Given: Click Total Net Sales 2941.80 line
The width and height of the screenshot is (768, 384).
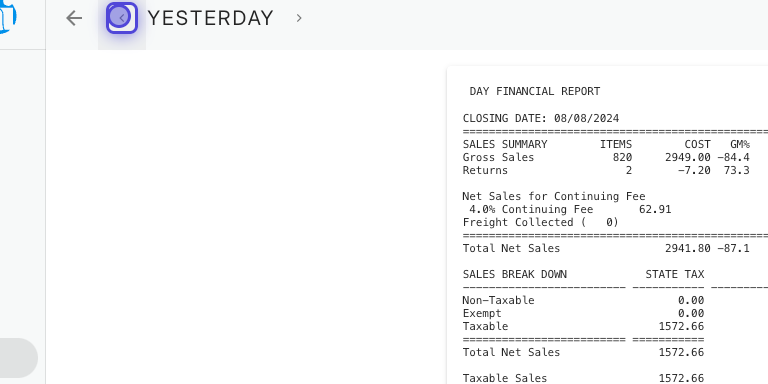Looking at the screenshot, I should click(606, 248).
